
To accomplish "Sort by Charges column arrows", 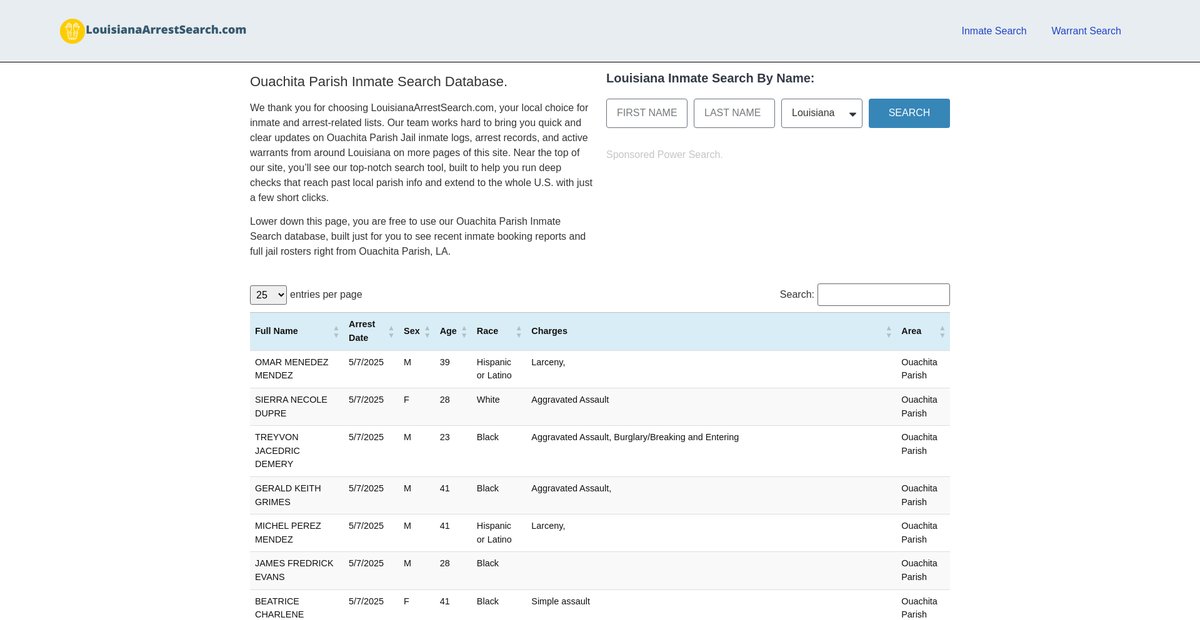I will (x=888, y=331).
